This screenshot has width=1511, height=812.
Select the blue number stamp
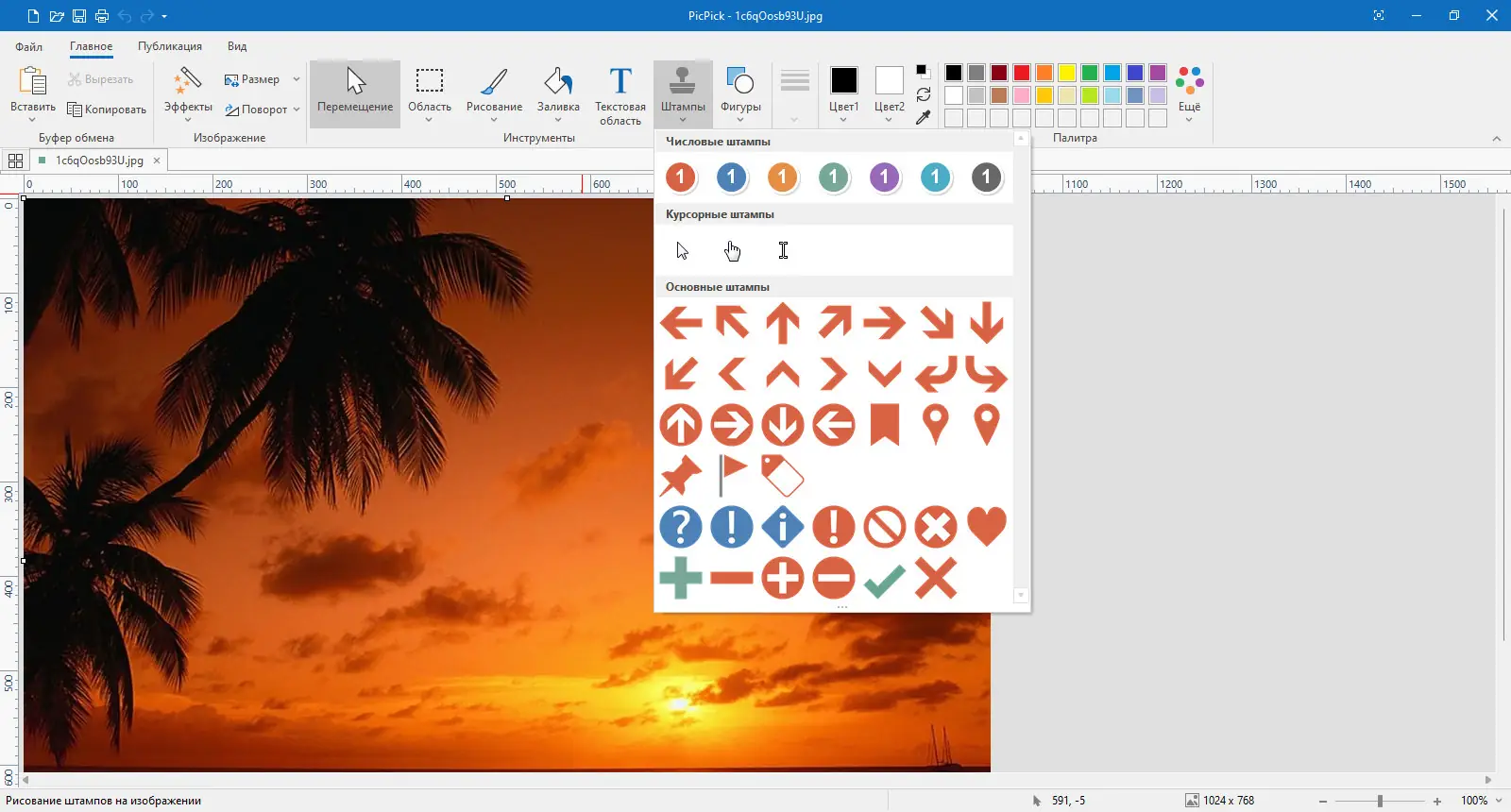point(731,178)
